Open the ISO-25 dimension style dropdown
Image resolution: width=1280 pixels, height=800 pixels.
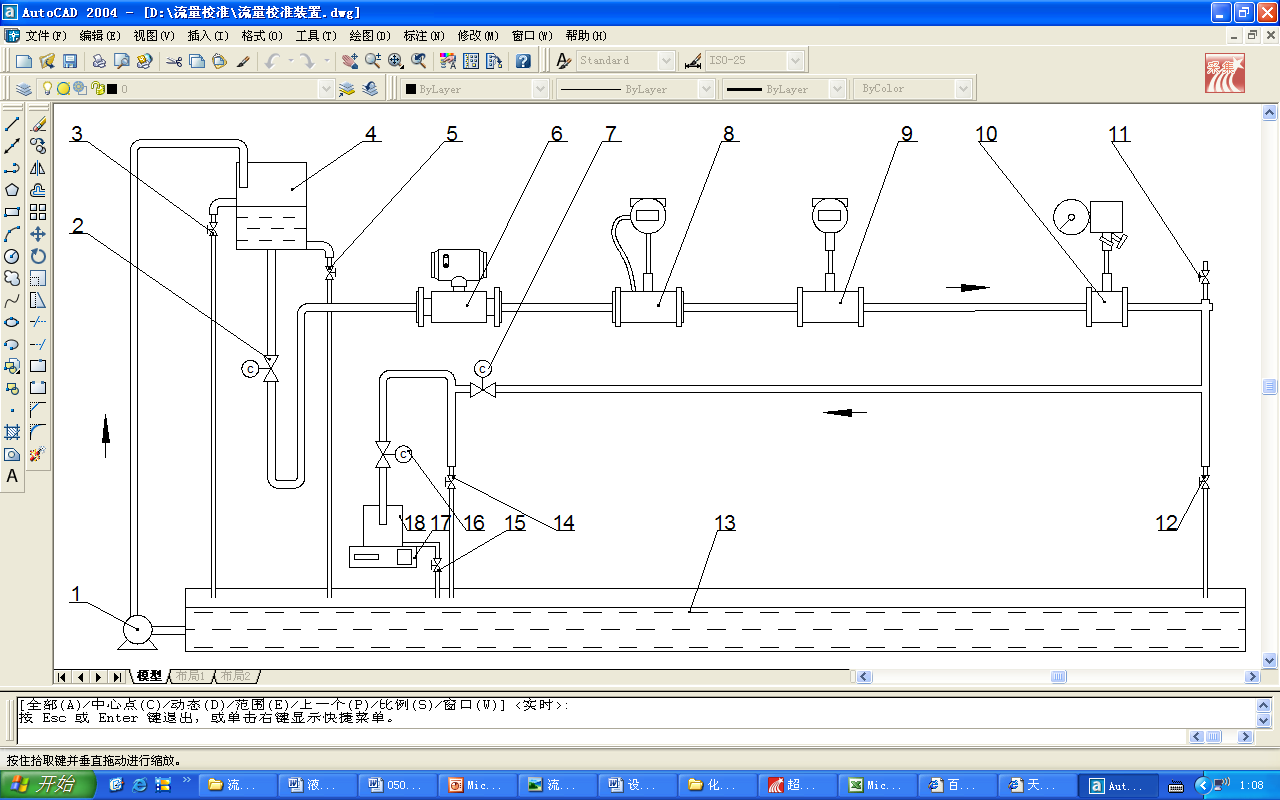pyautogui.click(x=755, y=61)
